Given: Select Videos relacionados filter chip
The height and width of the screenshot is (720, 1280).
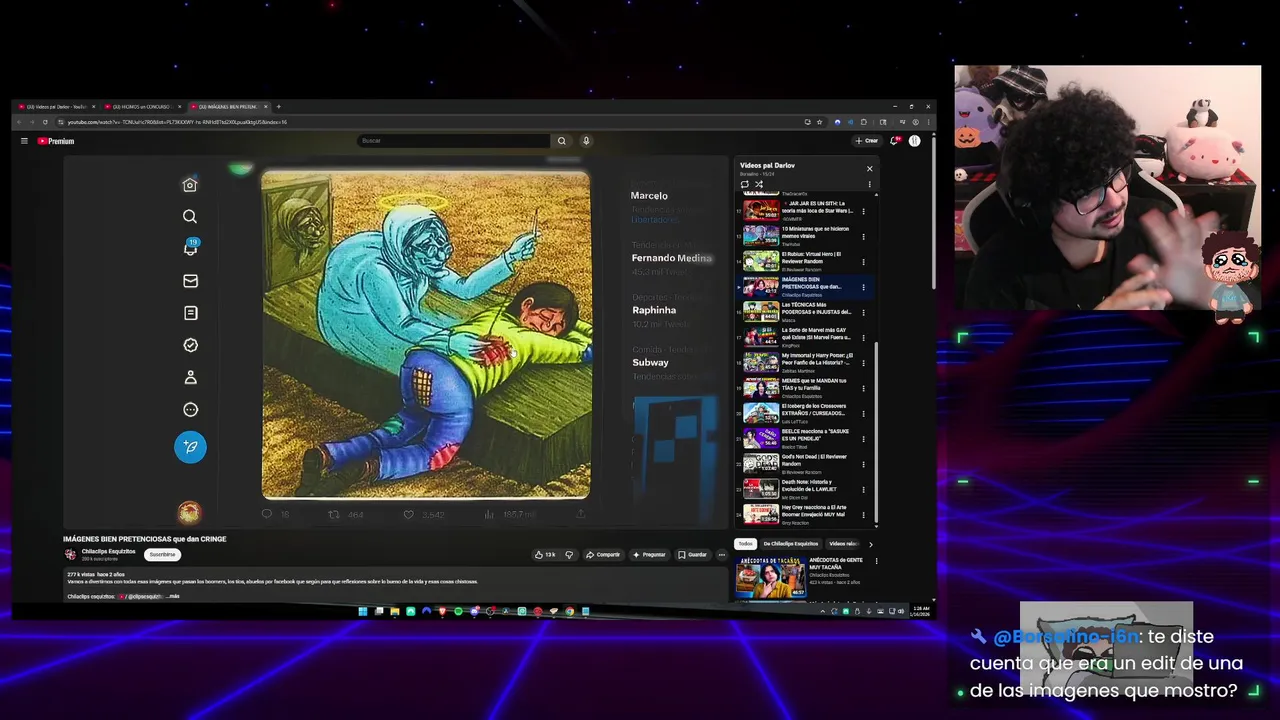Looking at the screenshot, I should 843,544.
